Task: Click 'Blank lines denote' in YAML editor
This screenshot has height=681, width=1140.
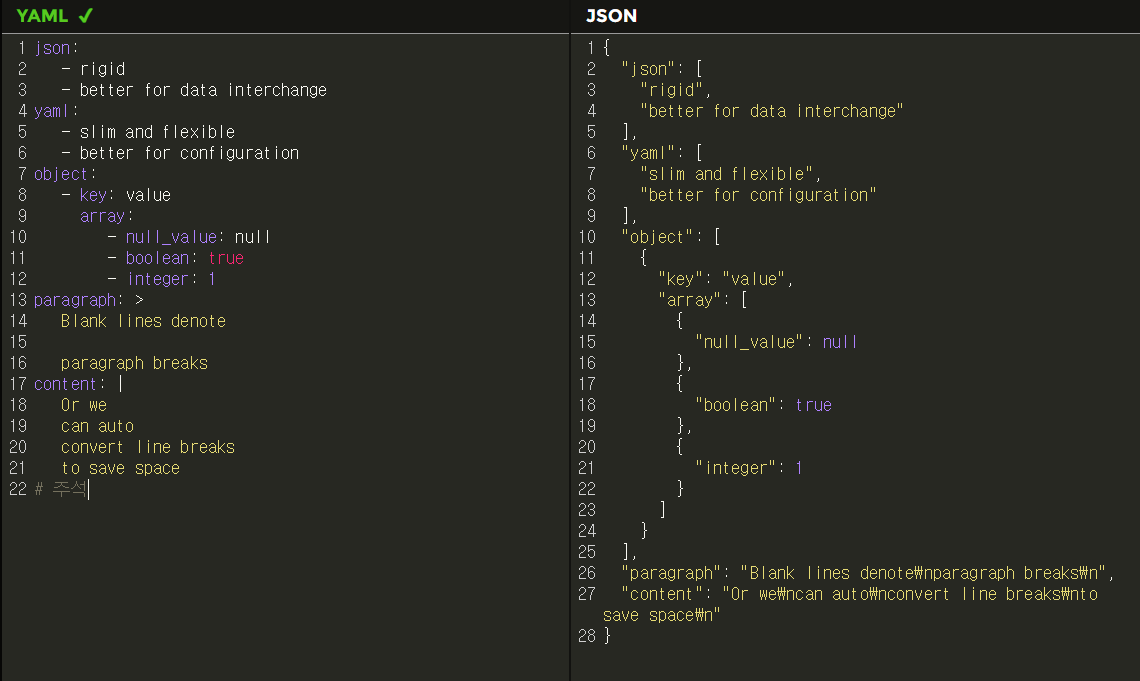Action: [x=143, y=322]
